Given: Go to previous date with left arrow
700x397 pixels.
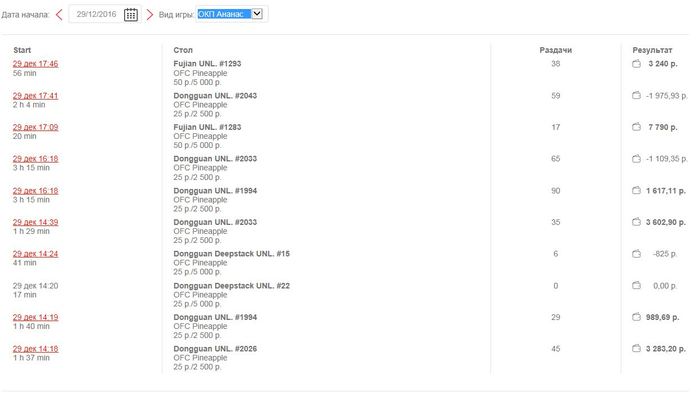Looking at the screenshot, I should (59, 14).
